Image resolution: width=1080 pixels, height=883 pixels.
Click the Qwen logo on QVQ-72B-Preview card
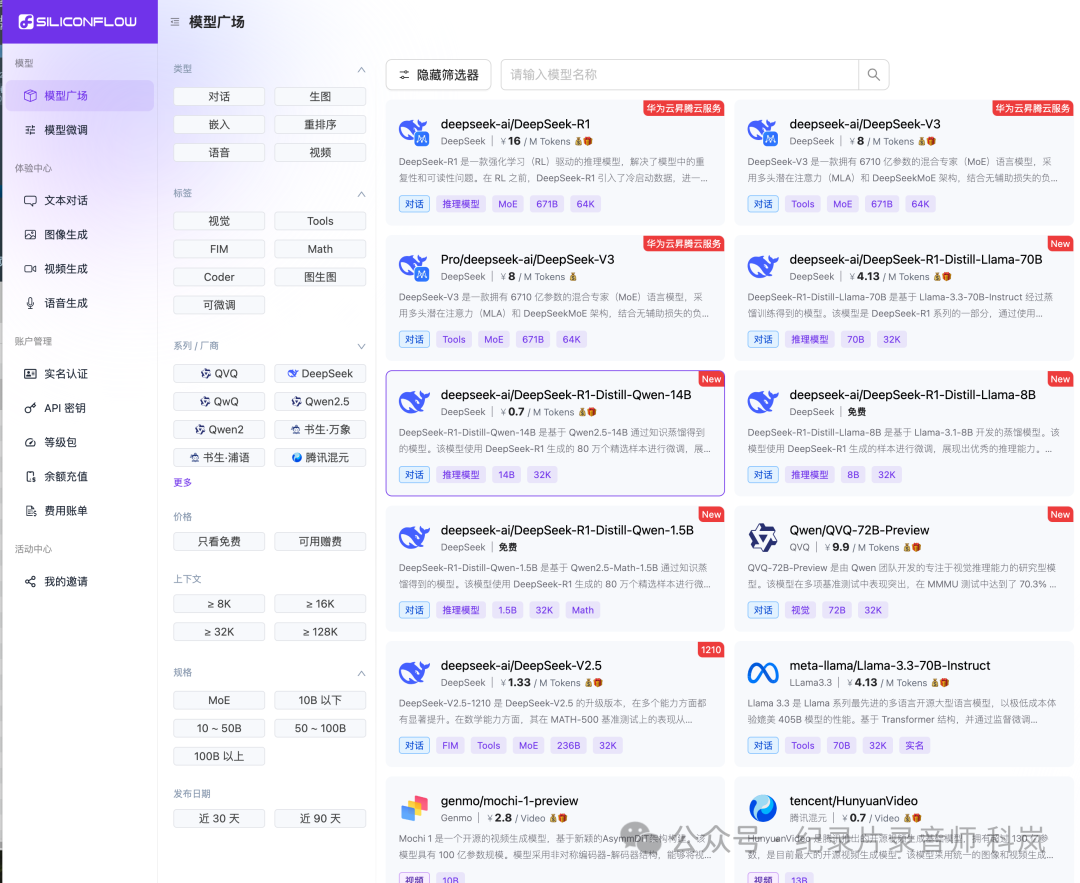coord(763,538)
